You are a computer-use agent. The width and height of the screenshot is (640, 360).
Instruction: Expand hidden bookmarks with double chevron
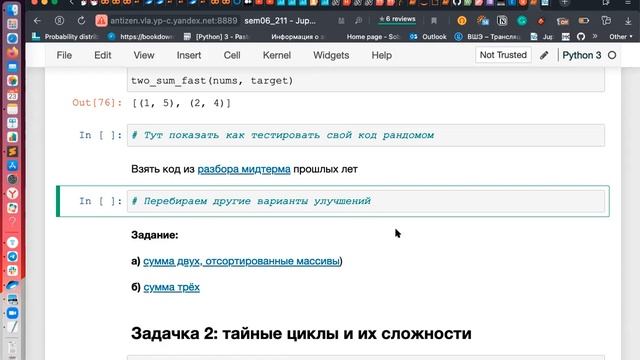coord(595,36)
